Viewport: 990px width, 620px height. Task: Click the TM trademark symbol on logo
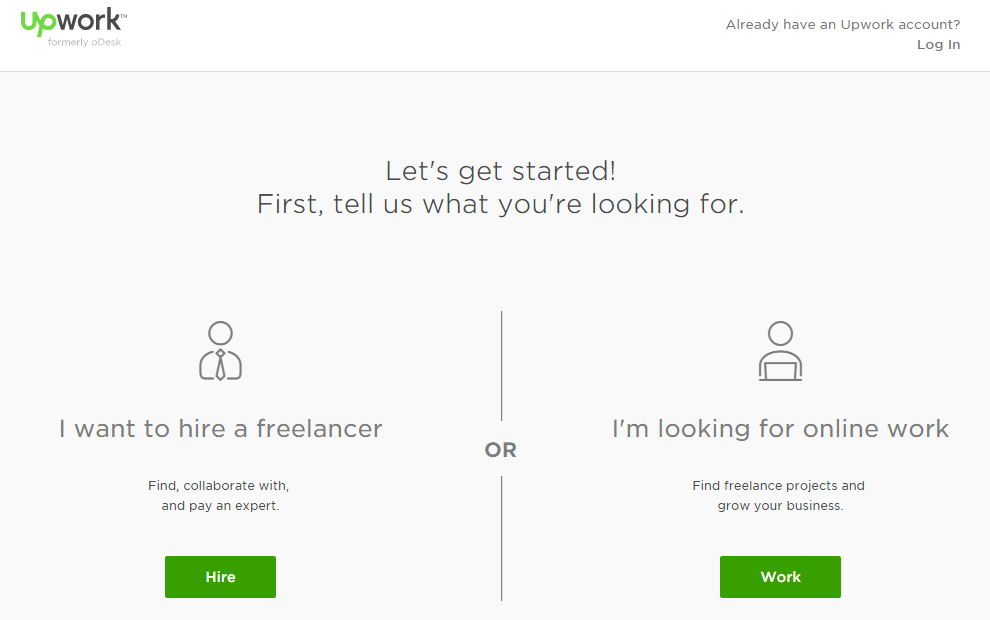coord(124,16)
